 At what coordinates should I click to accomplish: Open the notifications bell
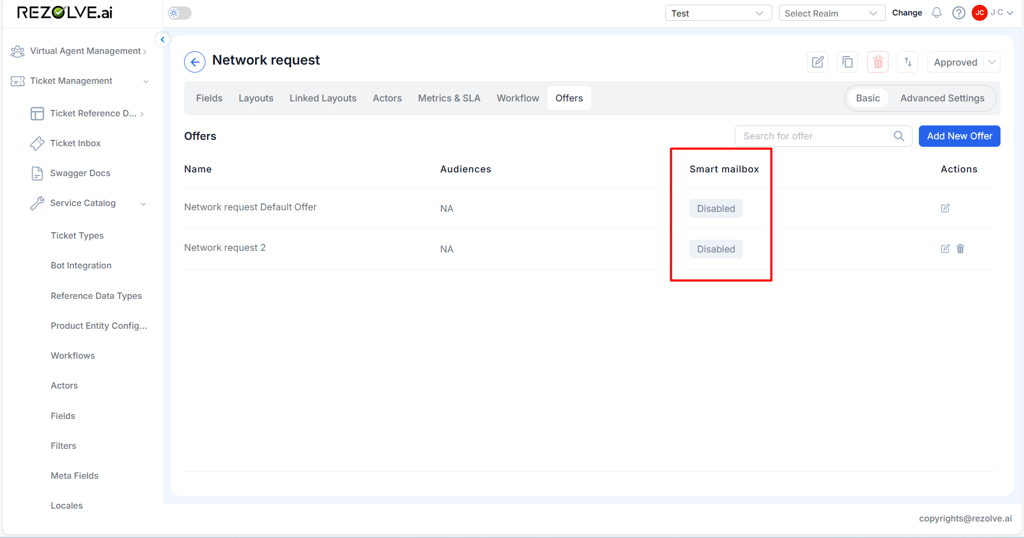point(936,12)
